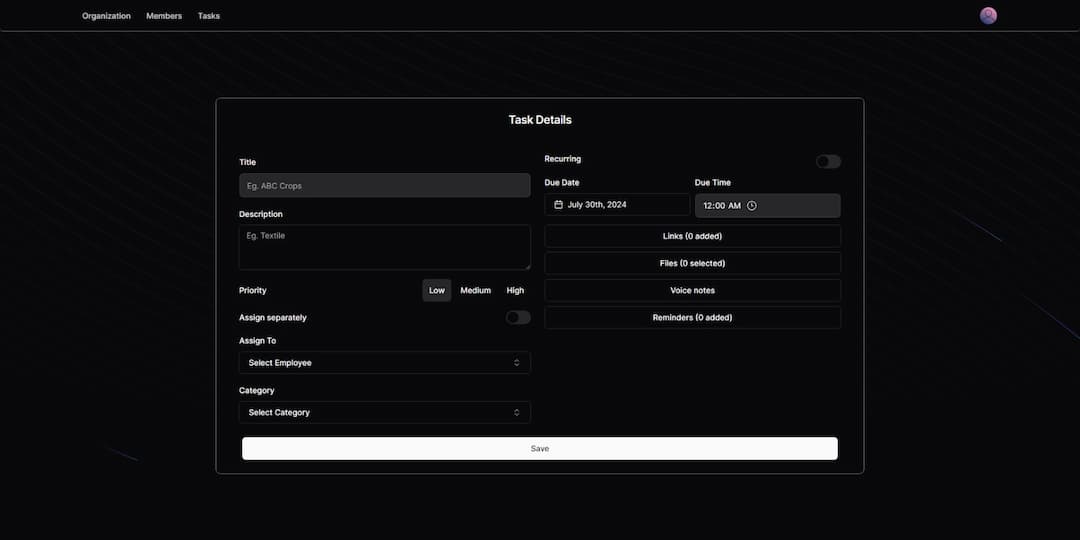Open the Members page

(164, 16)
